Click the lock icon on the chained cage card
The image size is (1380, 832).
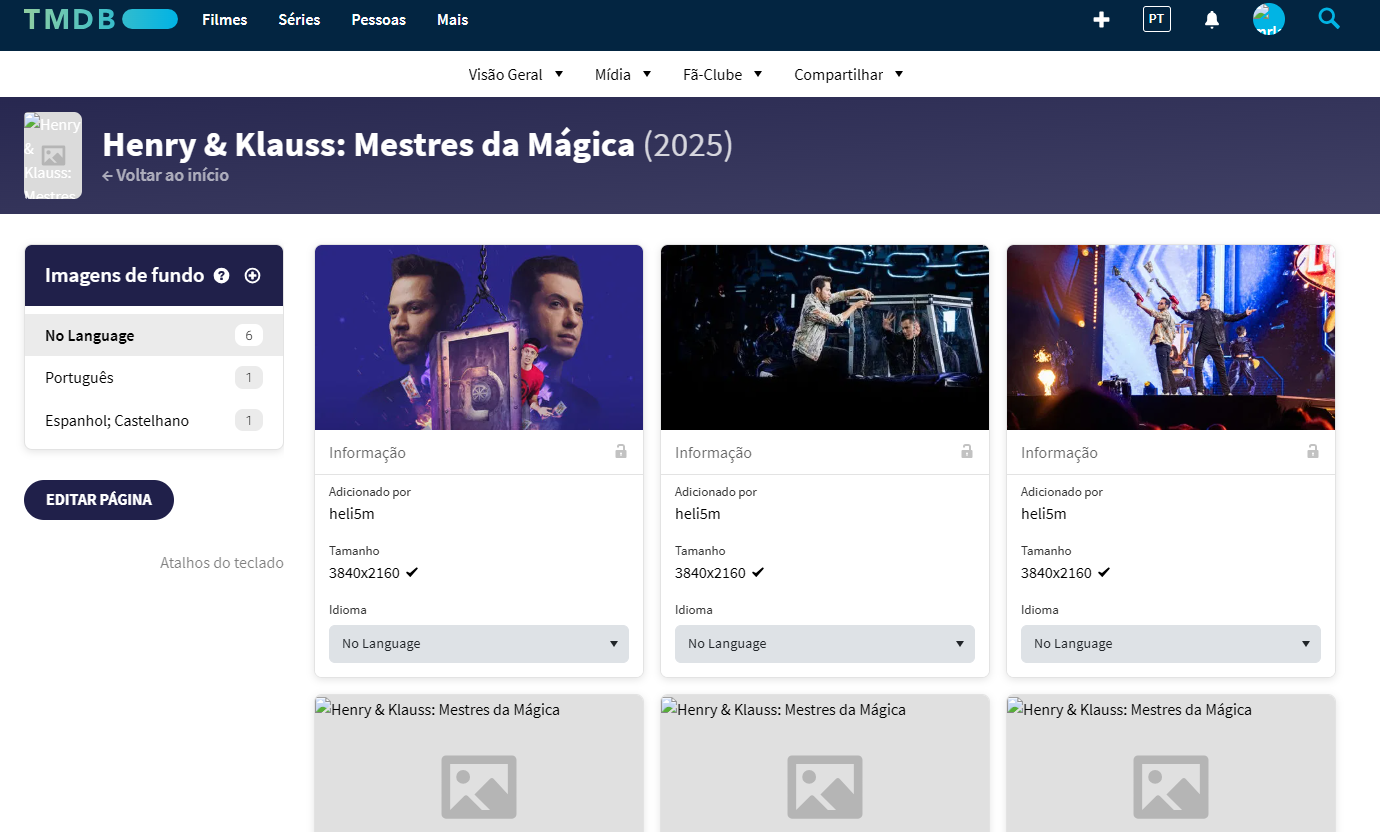[x=967, y=452]
